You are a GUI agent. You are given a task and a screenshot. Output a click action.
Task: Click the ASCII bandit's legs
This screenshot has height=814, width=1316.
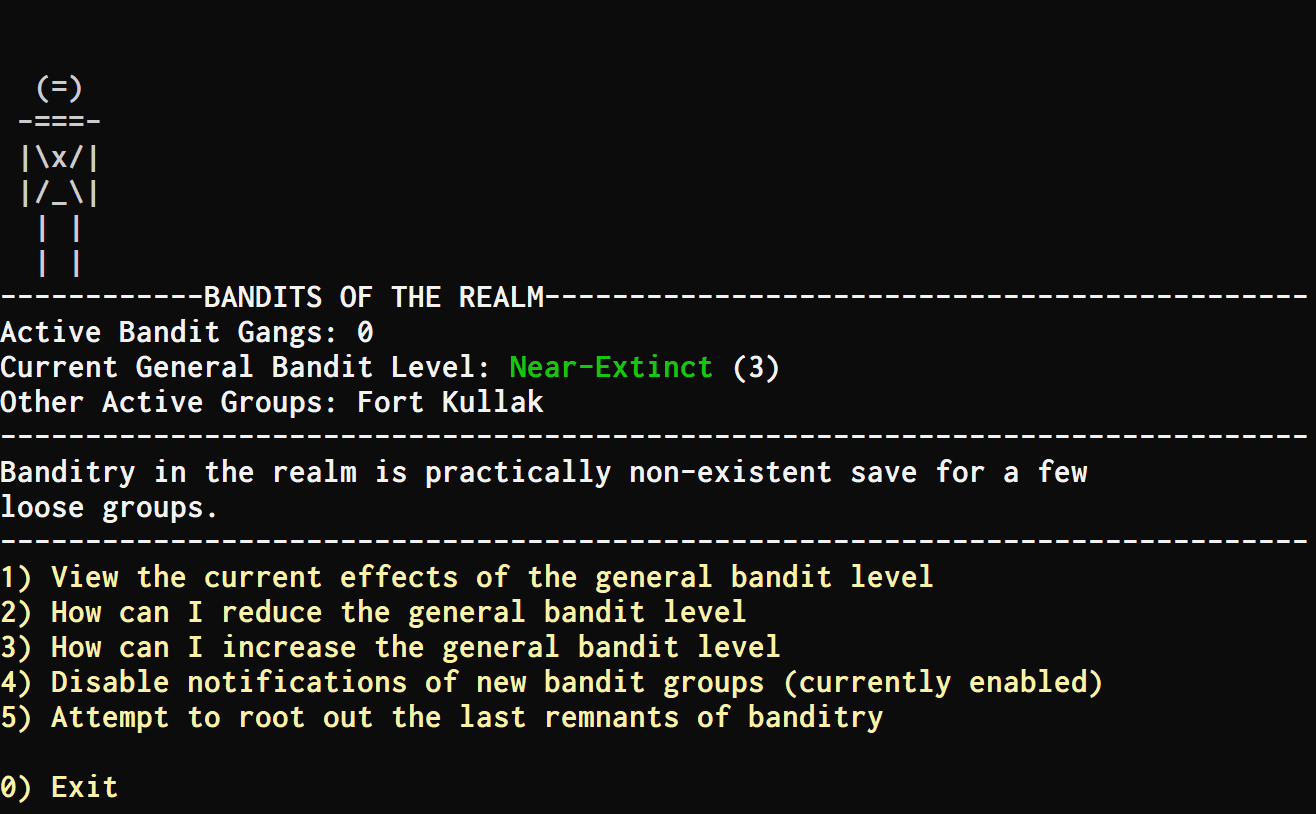pyautogui.click(x=59, y=246)
